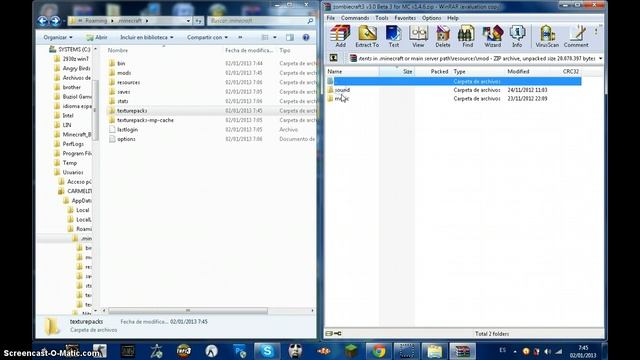Screen dimensions: 640x360
Task: Click the Buscar .minecraft search field
Action: (x=257, y=20)
